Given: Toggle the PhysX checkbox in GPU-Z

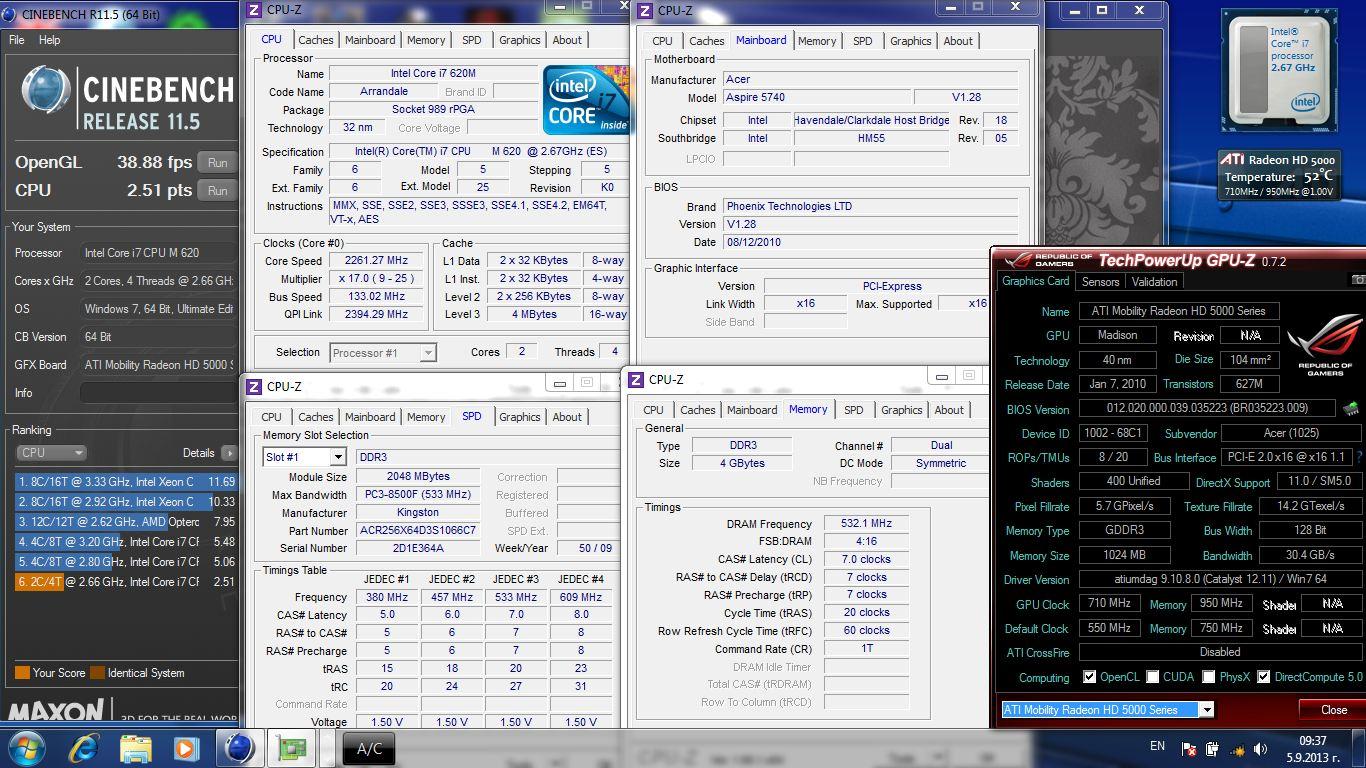Looking at the screenshot, I should click(1208, 677).
